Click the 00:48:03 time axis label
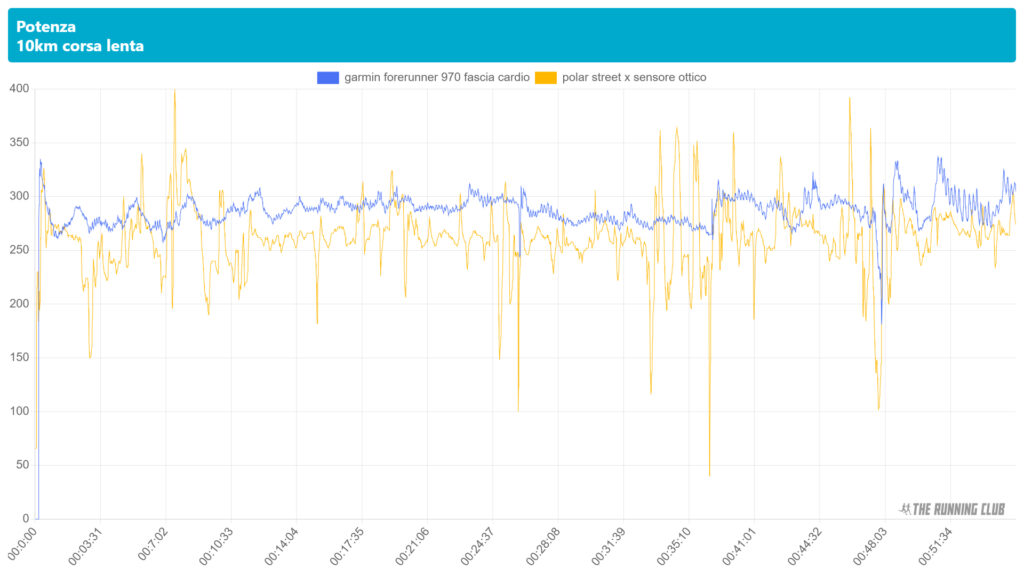This screenshot has width=1024, height=576. pyautogui.click(x=870, y=546)
